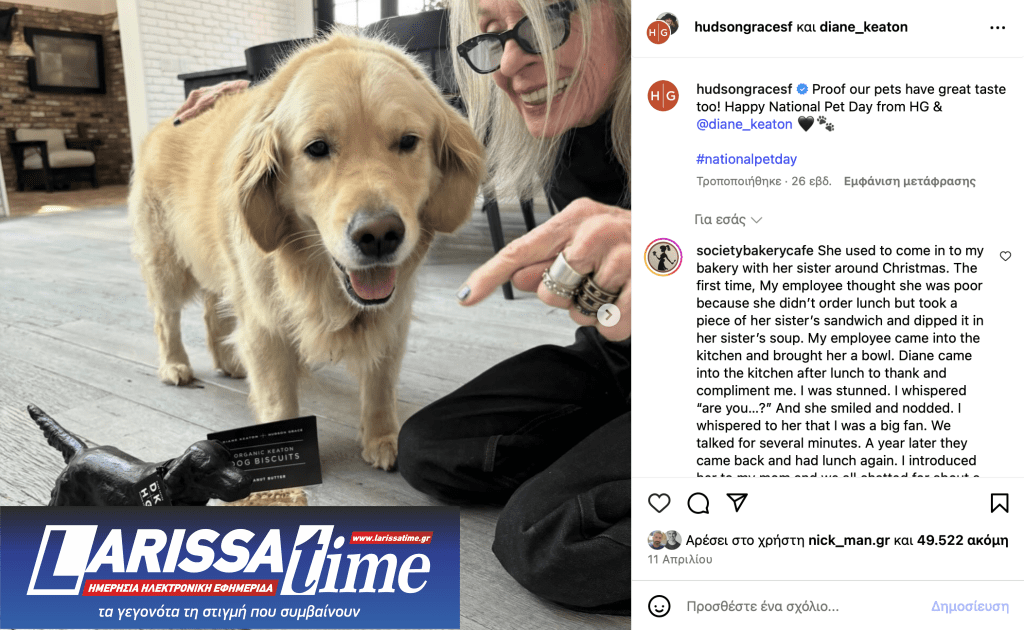Image resolution: width=1024 pixels, height=630 pixels.
Task: Expand the 'Για εσάς' comment sort dropdown
Action: [728, 220]
